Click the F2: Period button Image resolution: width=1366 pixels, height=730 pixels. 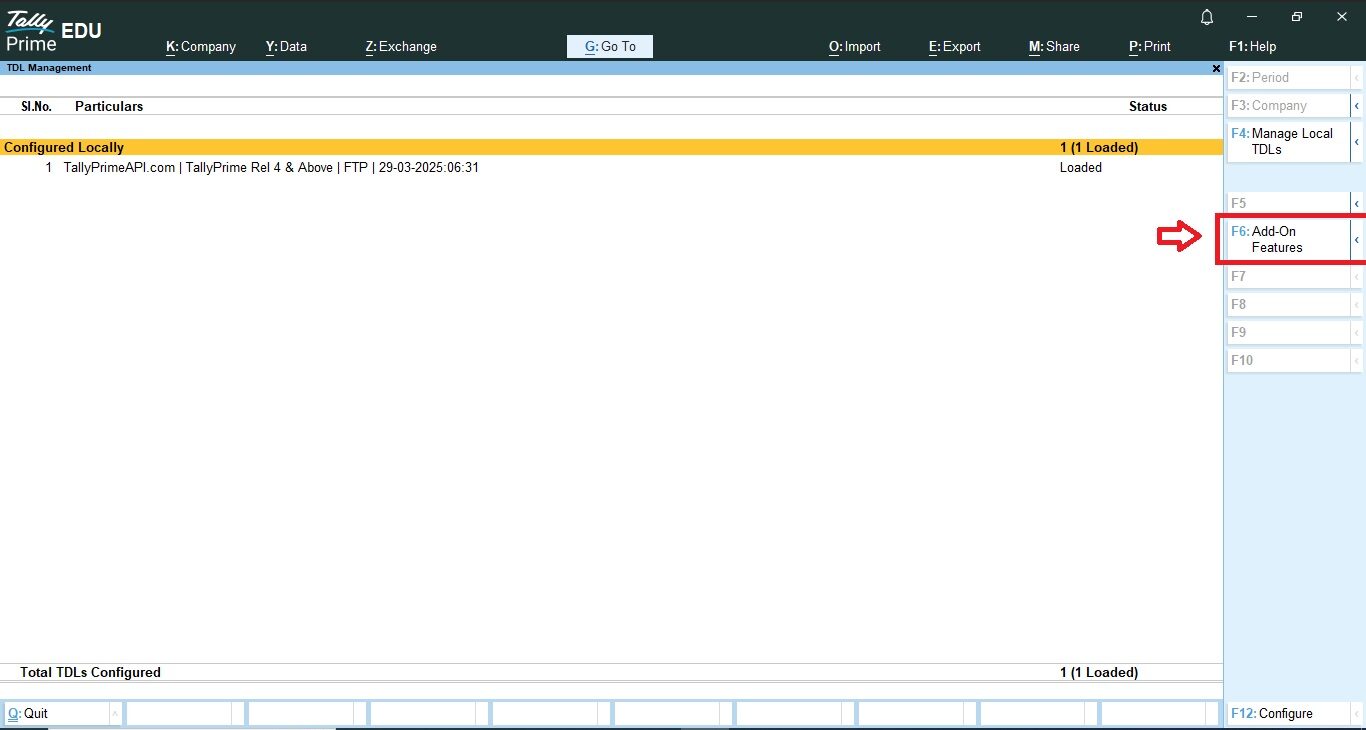1289,77
